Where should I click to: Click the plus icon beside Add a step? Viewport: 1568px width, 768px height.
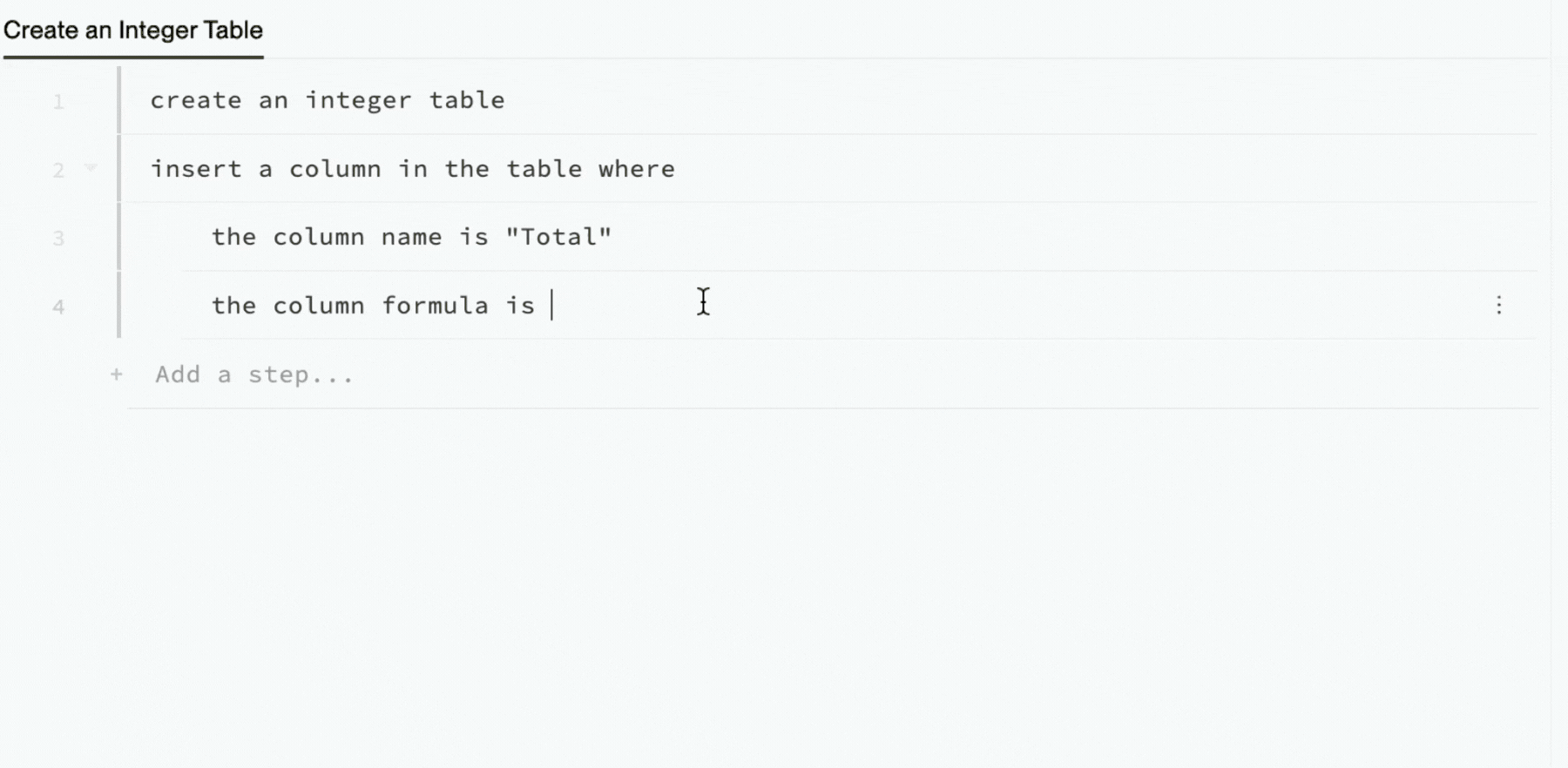117,374
